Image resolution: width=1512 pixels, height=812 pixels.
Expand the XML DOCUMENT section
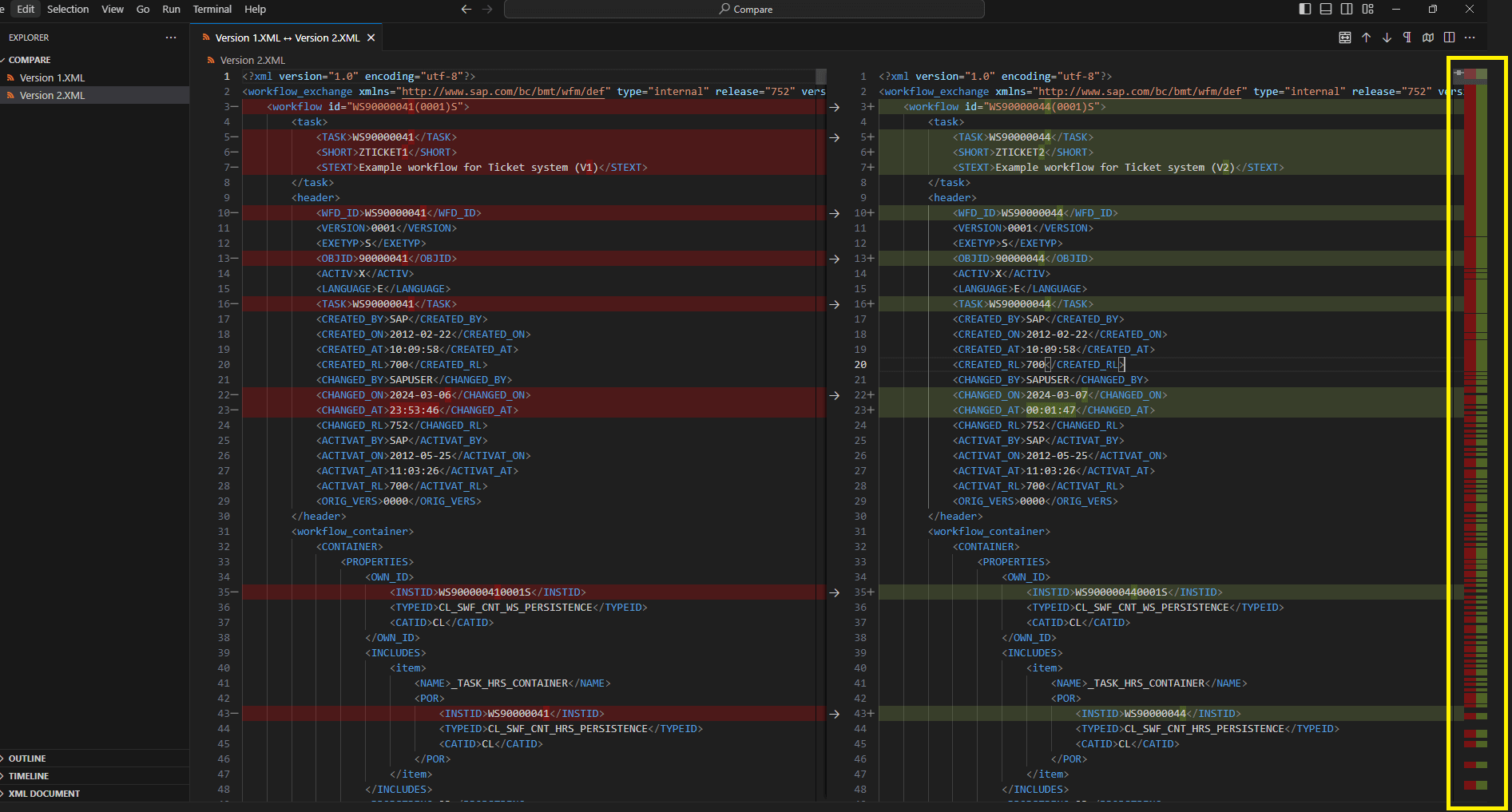point(44,794)
